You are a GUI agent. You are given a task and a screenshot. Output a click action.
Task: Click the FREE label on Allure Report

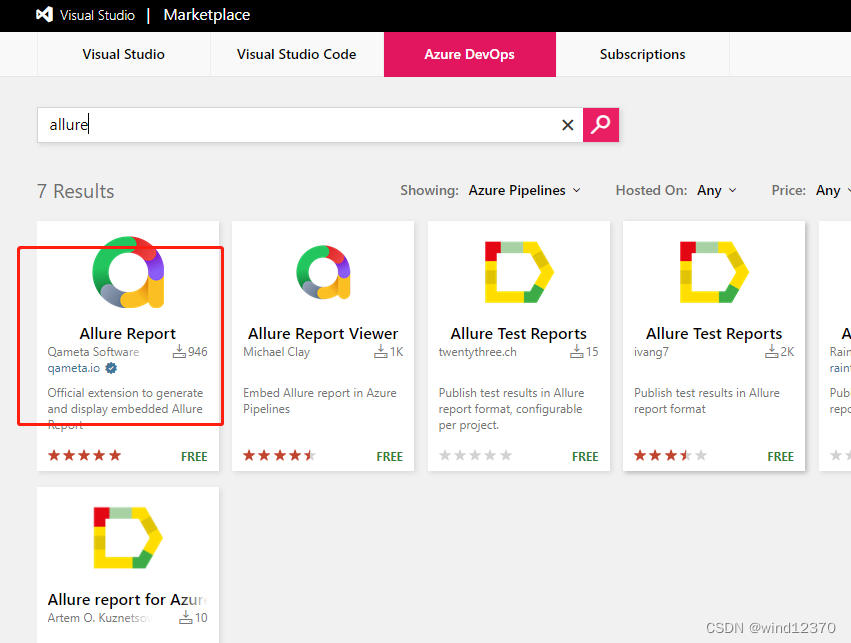pos(194,456)
